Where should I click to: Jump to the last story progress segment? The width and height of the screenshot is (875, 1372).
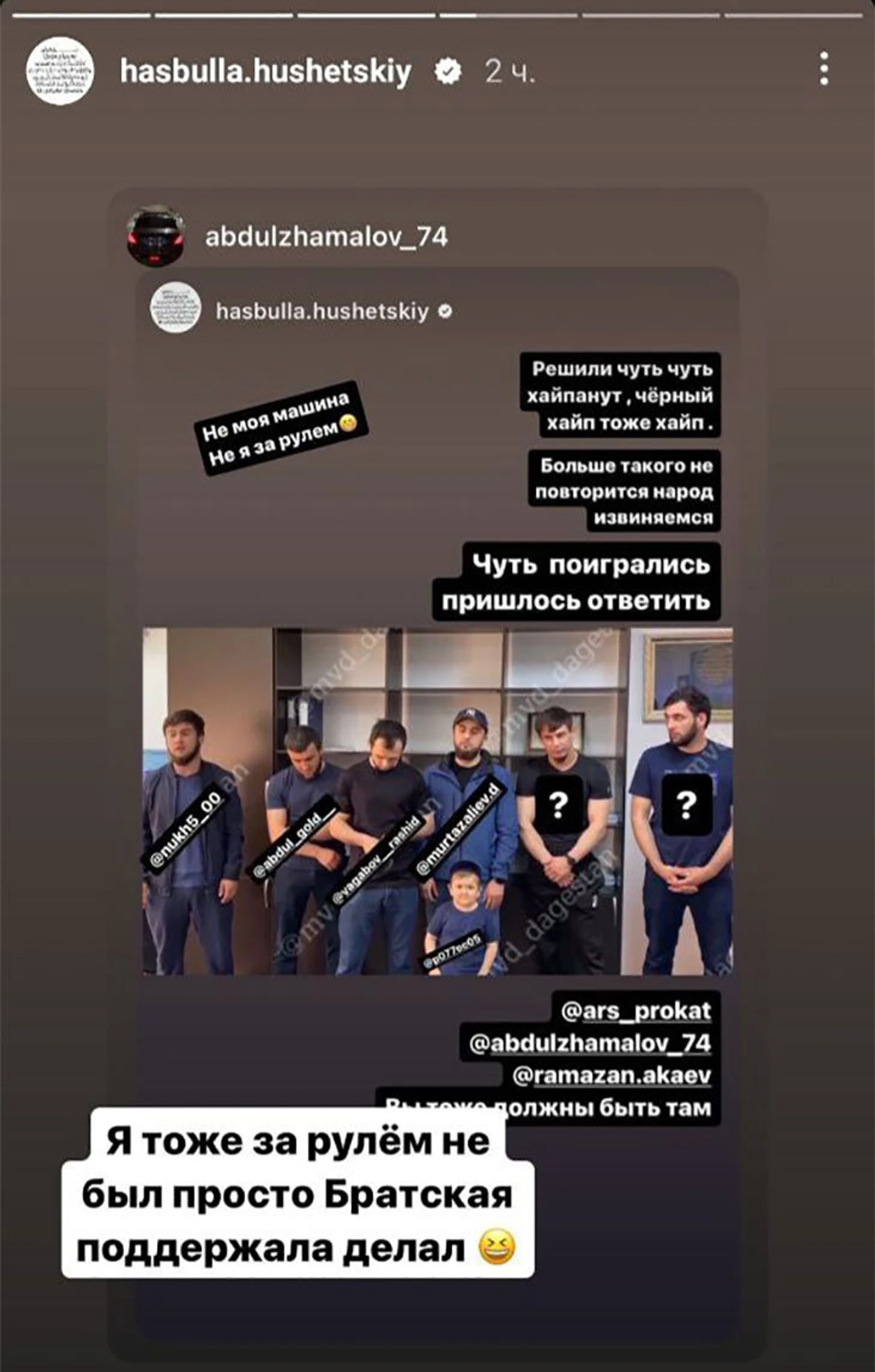pyautogui.click(x=793, y=16)
